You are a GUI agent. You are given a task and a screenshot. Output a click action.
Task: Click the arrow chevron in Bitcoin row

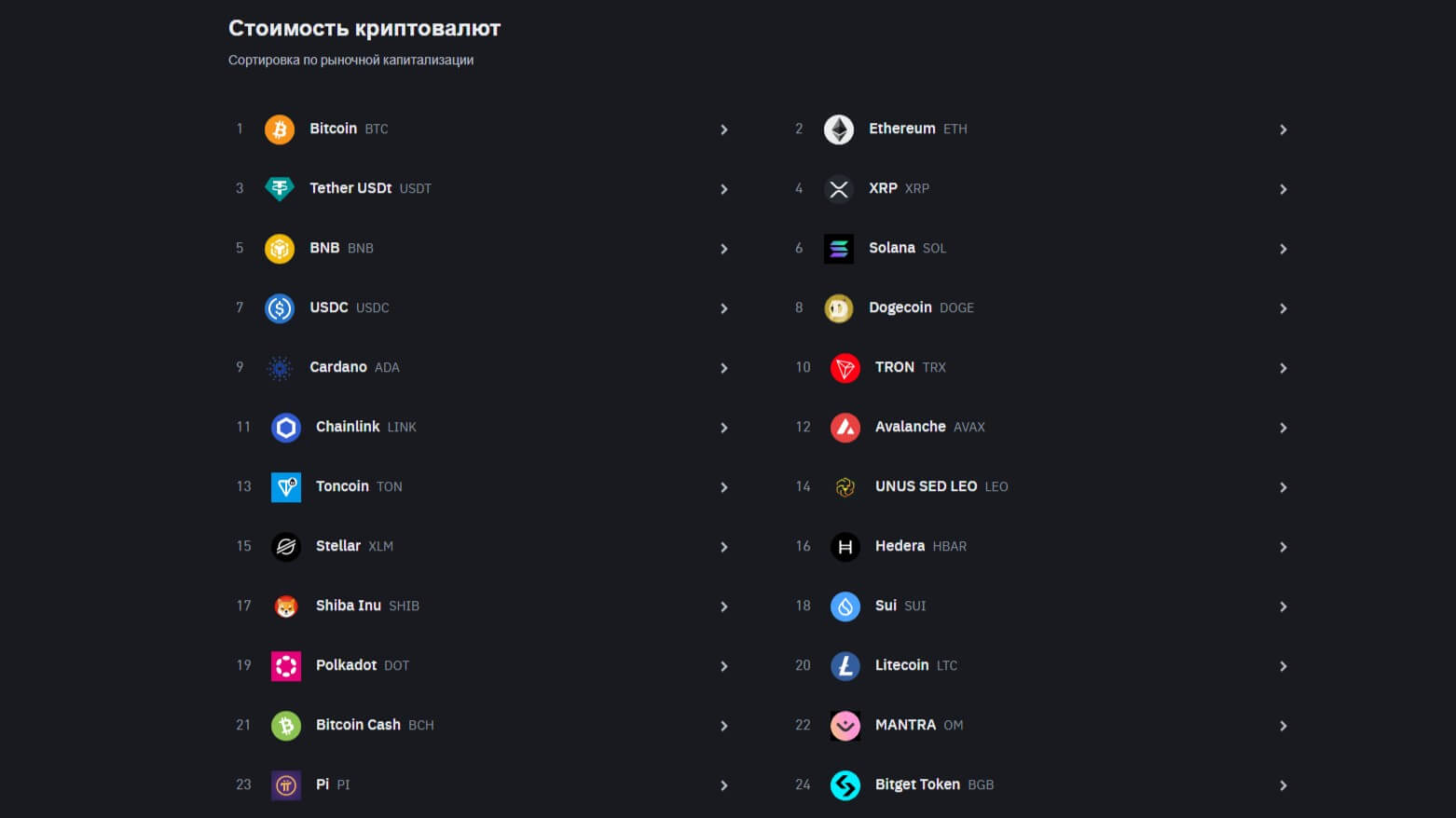click(x=724, y=130)
